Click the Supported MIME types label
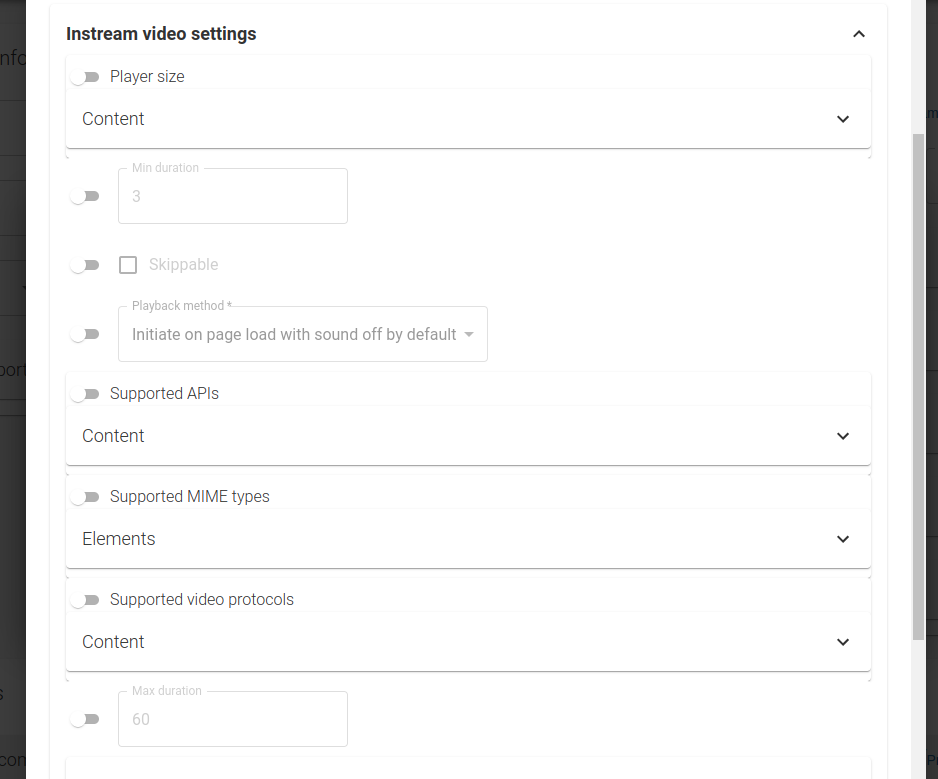Screen dimensions: 938x779 click(x=190, y=497)
